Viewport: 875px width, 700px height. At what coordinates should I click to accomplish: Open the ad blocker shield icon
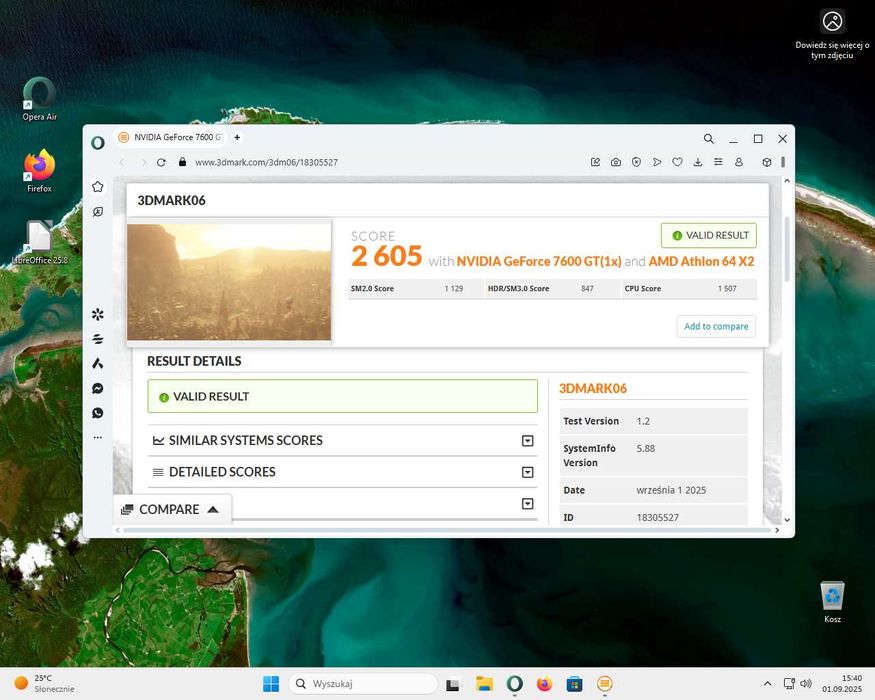tap(636, 162)
